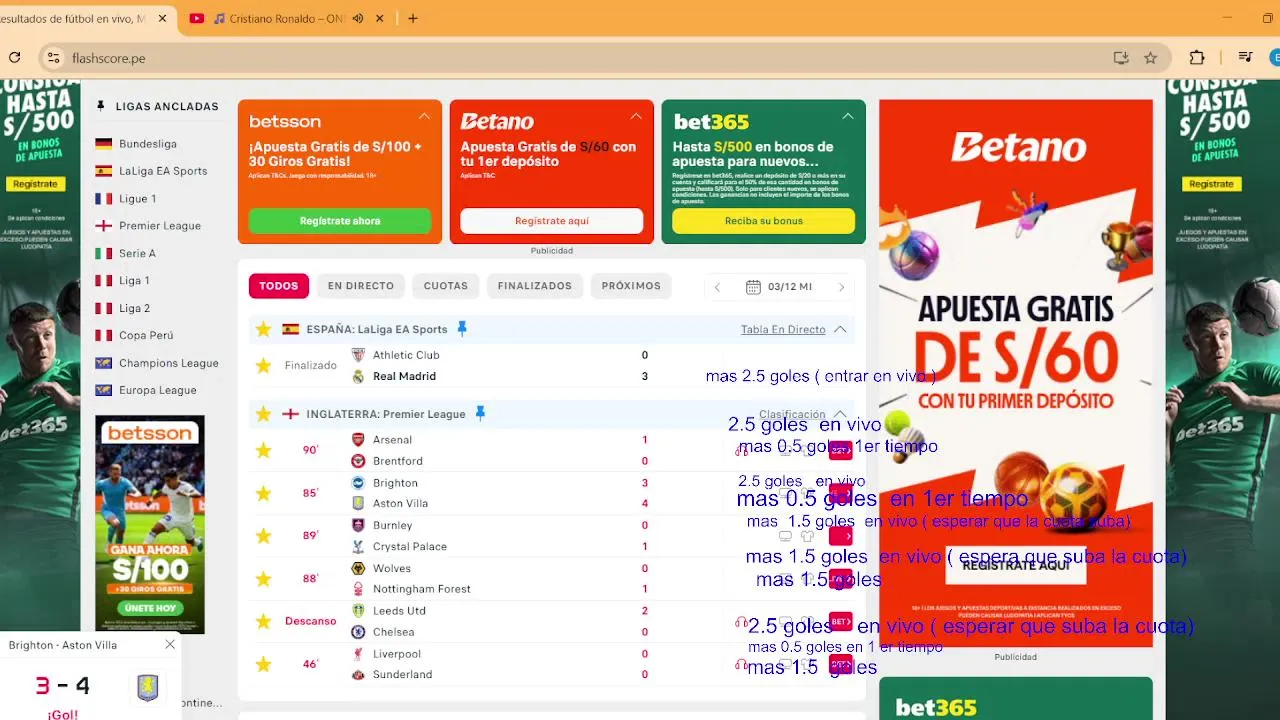
Task: Open a new browser tab
Action: (413, 18)
